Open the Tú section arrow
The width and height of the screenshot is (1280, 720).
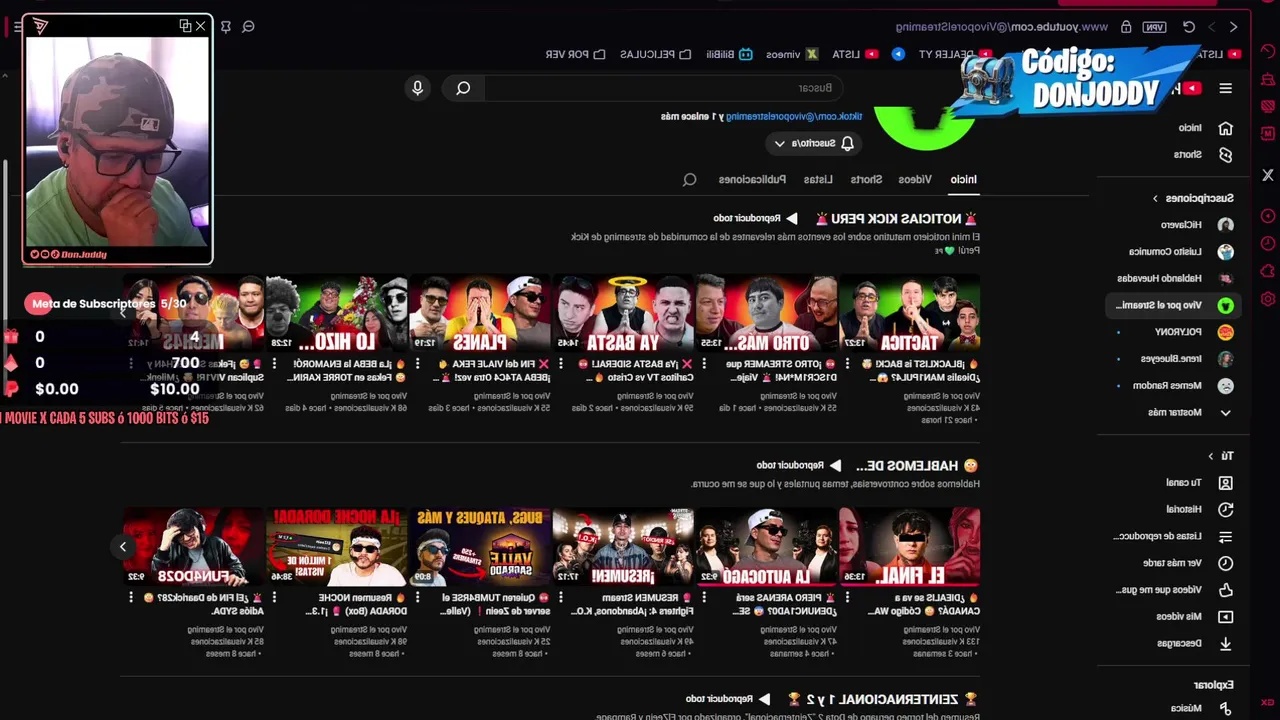point(1210,456)
